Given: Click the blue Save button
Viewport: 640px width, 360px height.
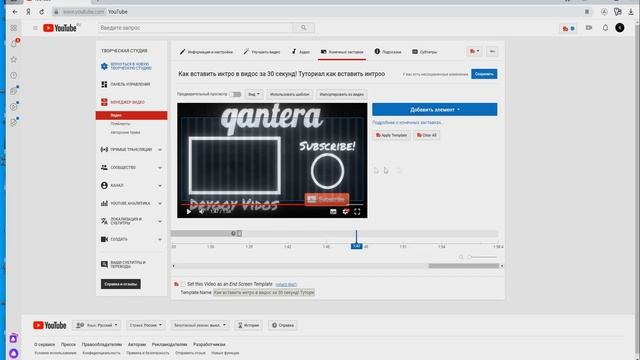Looking at the screenshot, I should point(484,74).
